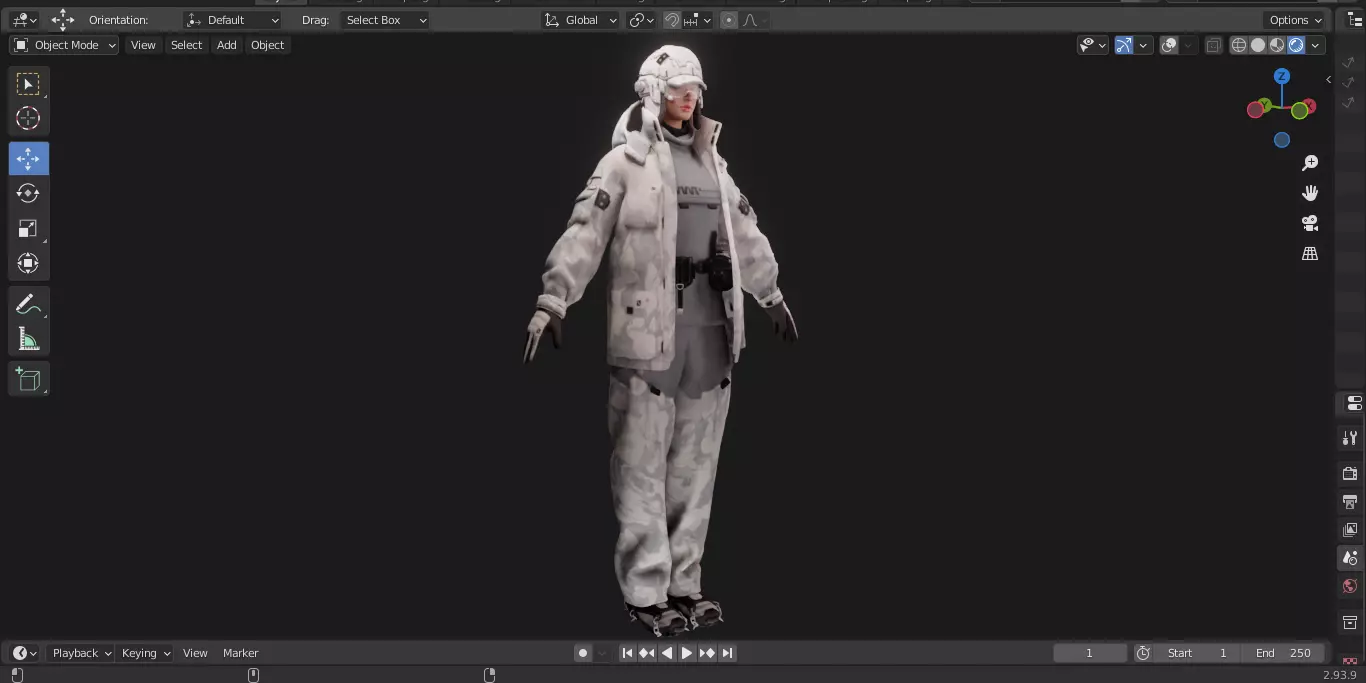The image size is (1366, 683).
Task: Select the Add Cube tool
Action: (28, 379)
